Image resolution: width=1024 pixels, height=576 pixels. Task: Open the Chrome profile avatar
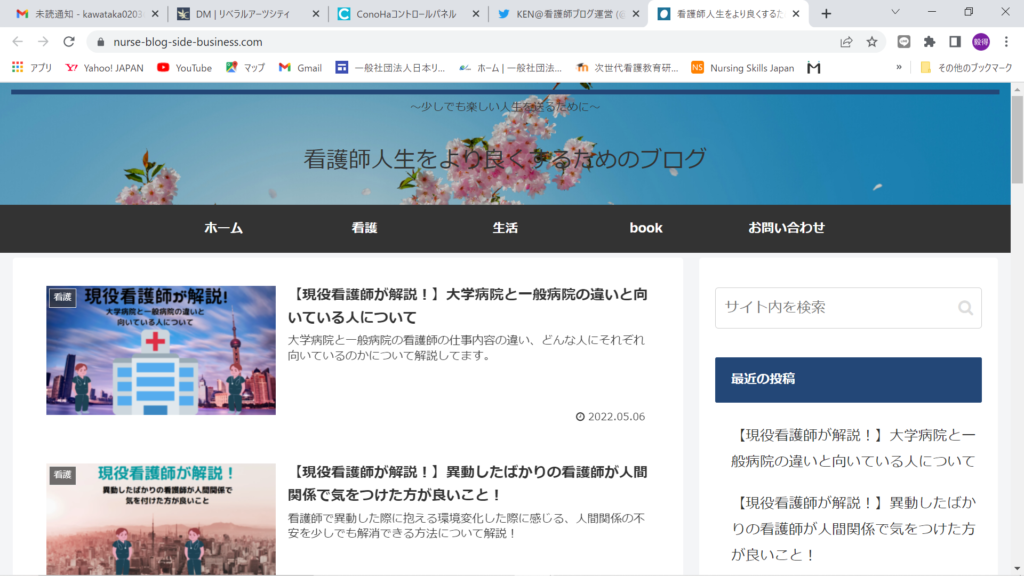[981, 42]
